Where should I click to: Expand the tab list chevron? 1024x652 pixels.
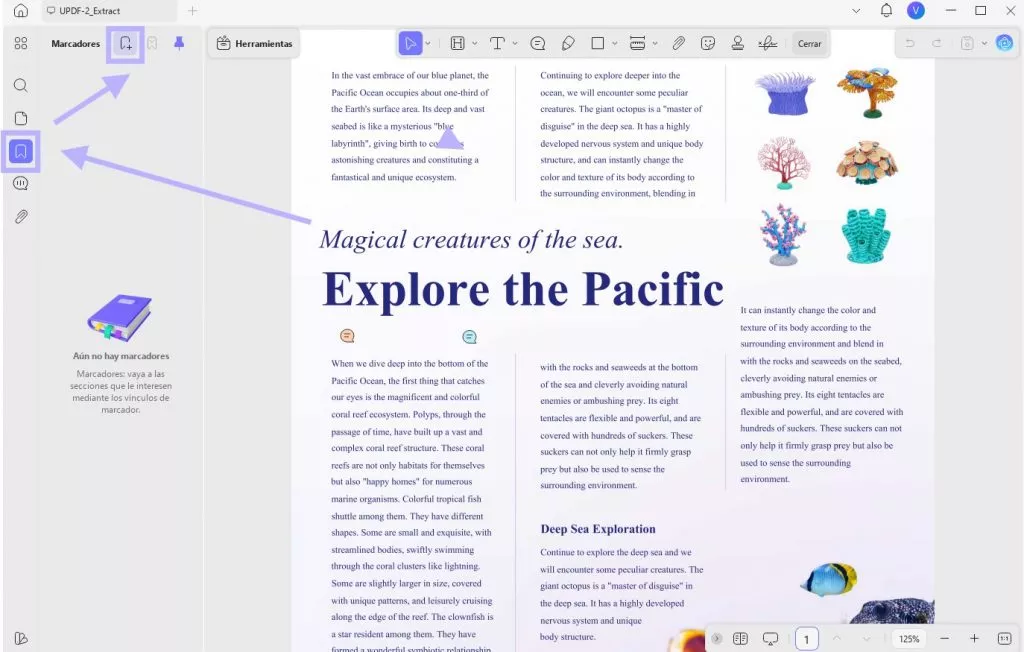click(x=856, y=10)
